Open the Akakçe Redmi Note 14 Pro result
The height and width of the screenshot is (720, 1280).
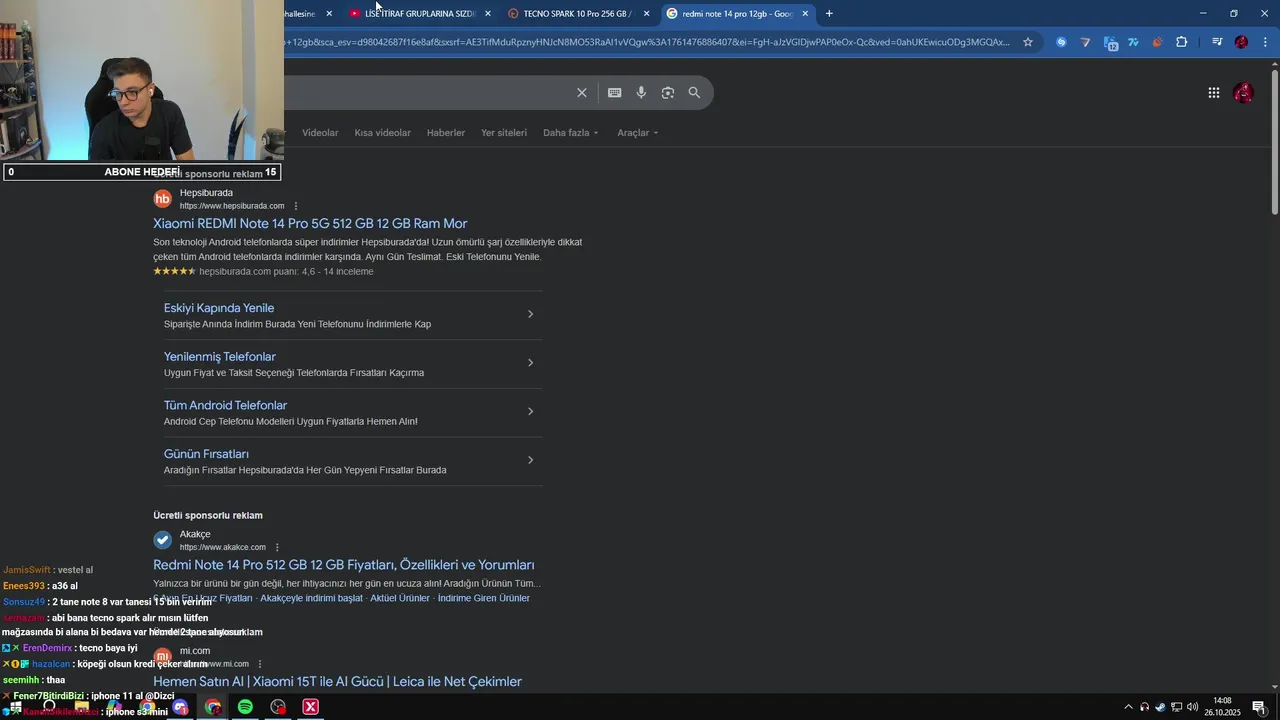(x=344, y=565)
